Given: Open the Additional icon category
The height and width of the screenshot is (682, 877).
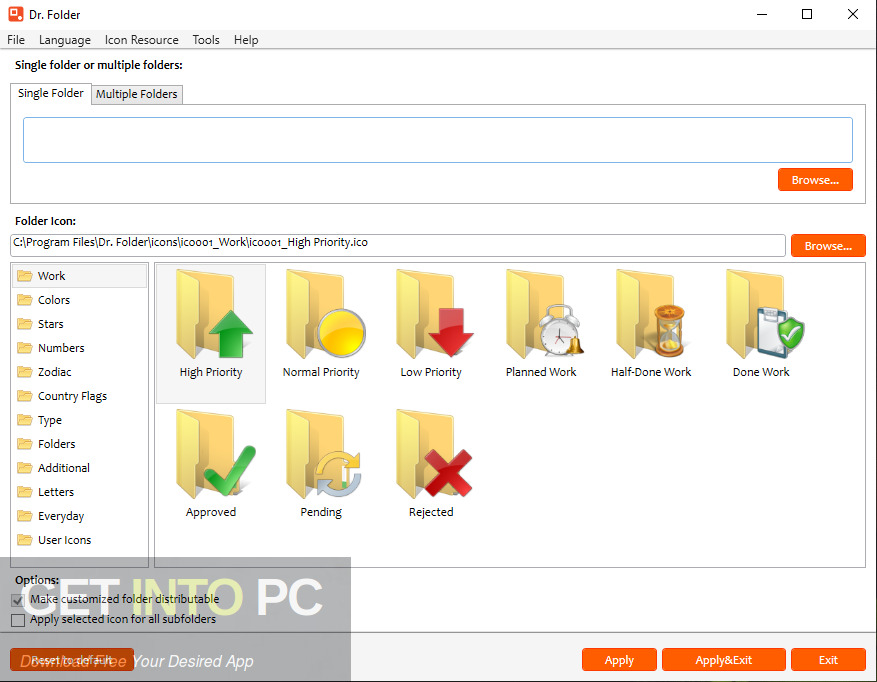Looking at the screenshot, I should coord(79,468).
